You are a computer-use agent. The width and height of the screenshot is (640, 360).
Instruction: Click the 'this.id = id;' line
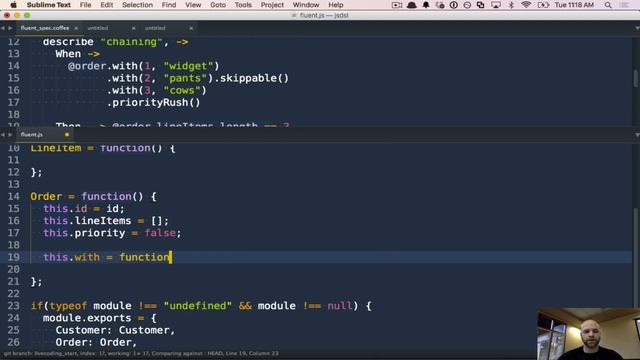pos(84,209)
